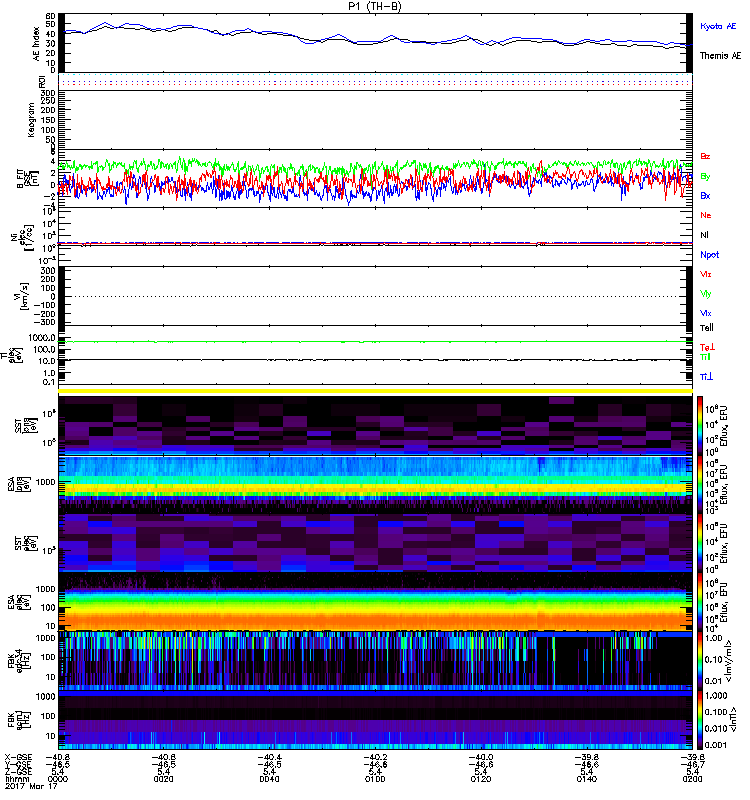This screenshot has width=750, height=800.
Task: Click the date label '2017 Mar 17'
Action: [31, 786]
